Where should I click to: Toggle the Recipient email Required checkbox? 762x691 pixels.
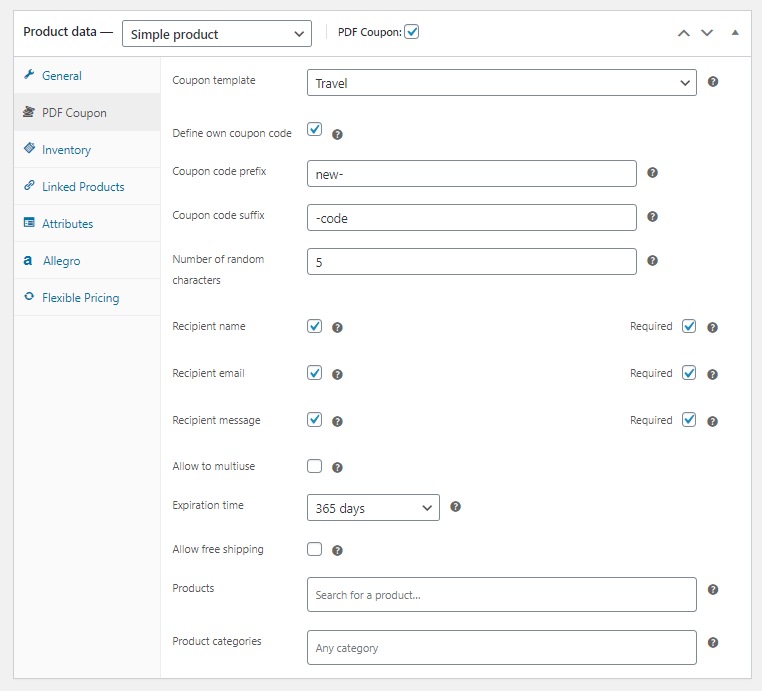(689, 373)
